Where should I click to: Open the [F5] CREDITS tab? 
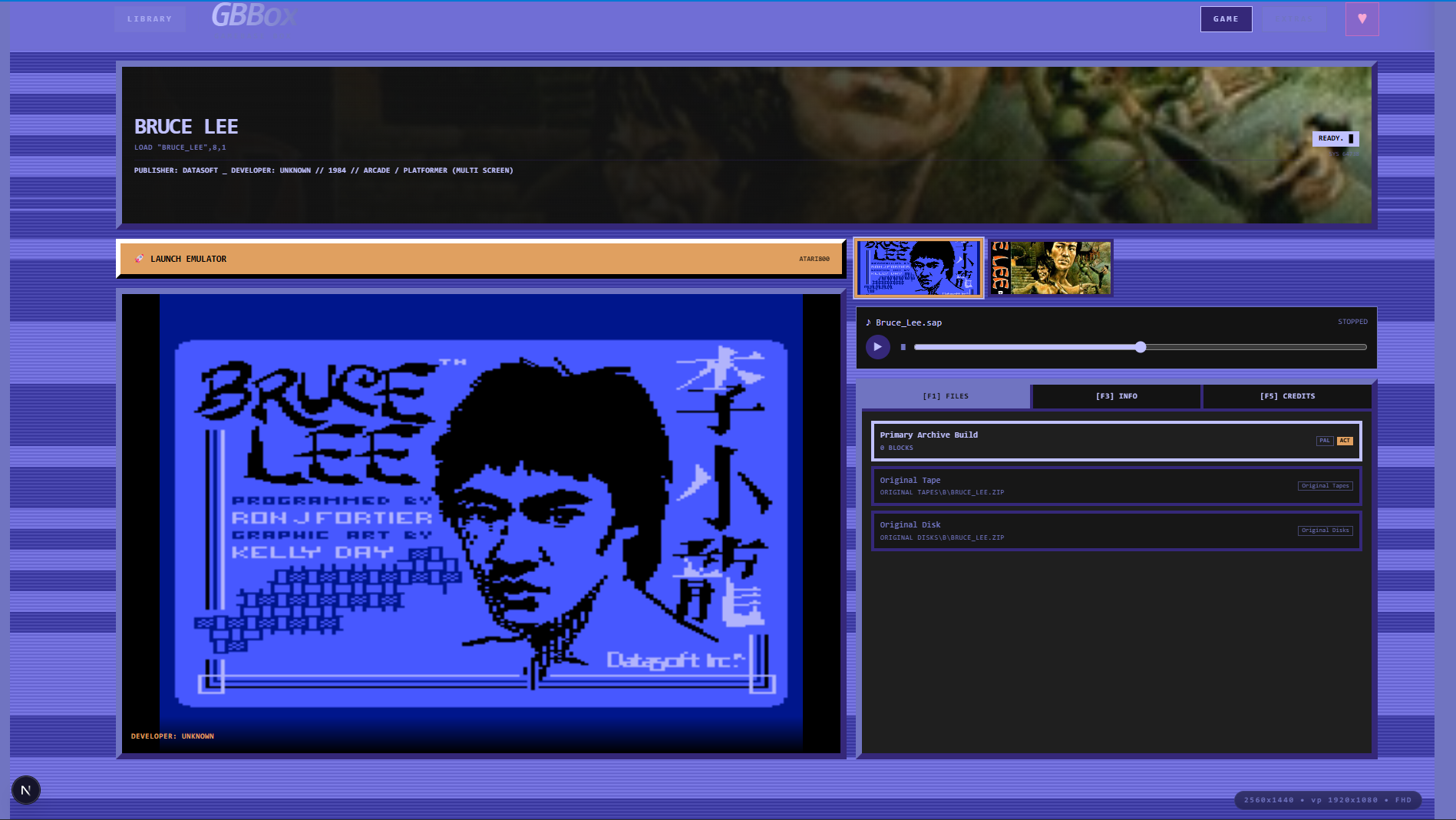1286,396
